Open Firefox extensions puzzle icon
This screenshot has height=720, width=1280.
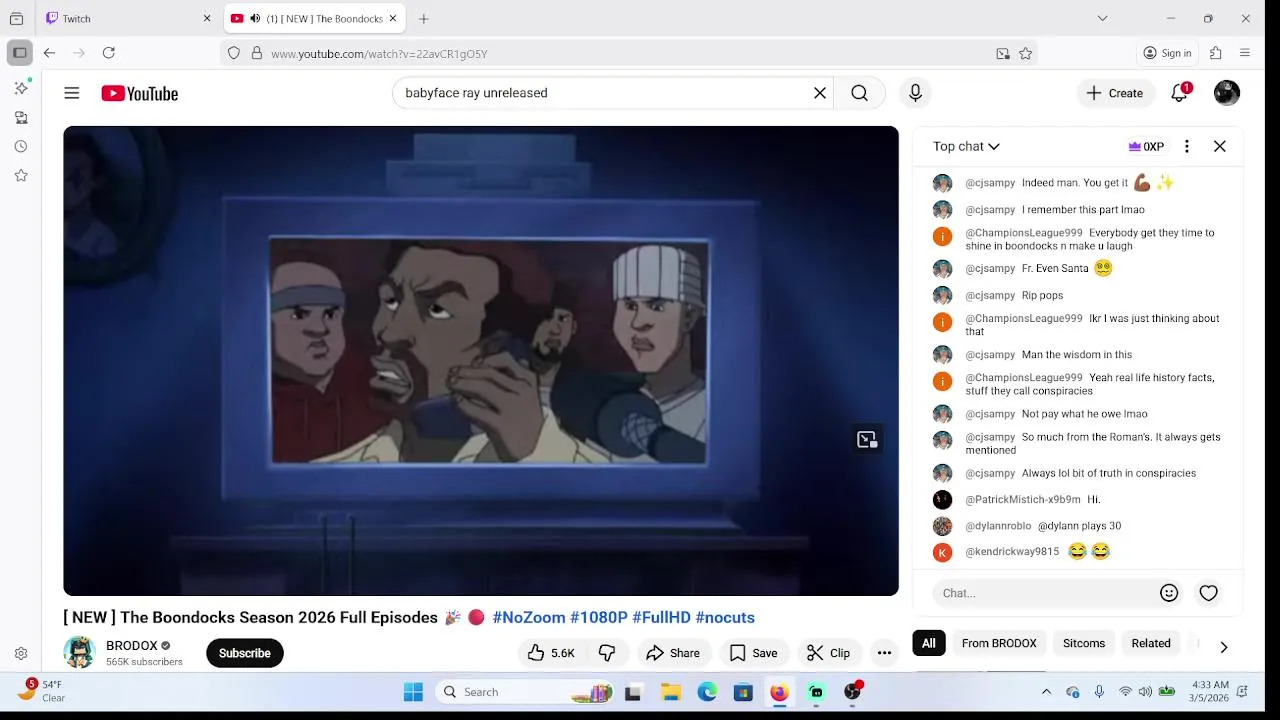pyautogui.click(x=1216, y=53)
